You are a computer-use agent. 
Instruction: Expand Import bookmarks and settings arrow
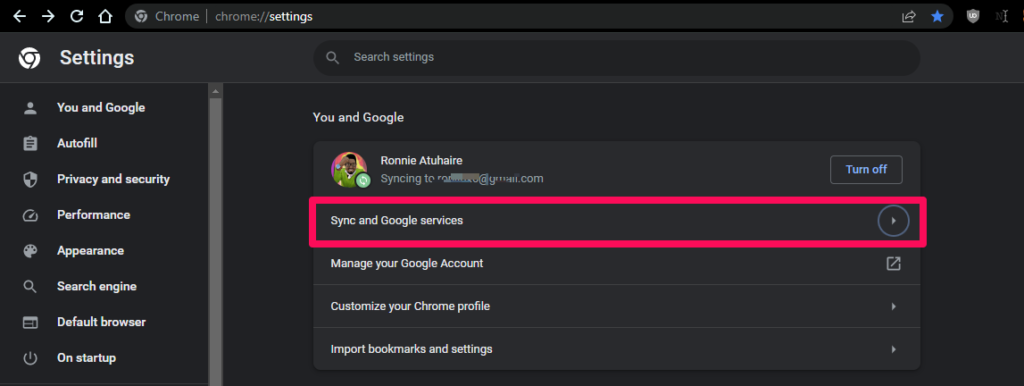(x=893, y=349)
